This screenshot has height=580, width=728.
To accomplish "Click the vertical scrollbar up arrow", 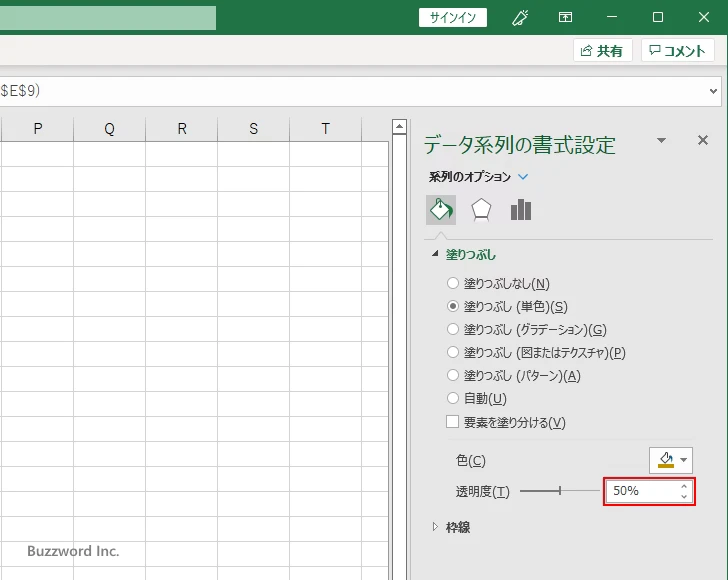I will point(399,126).
